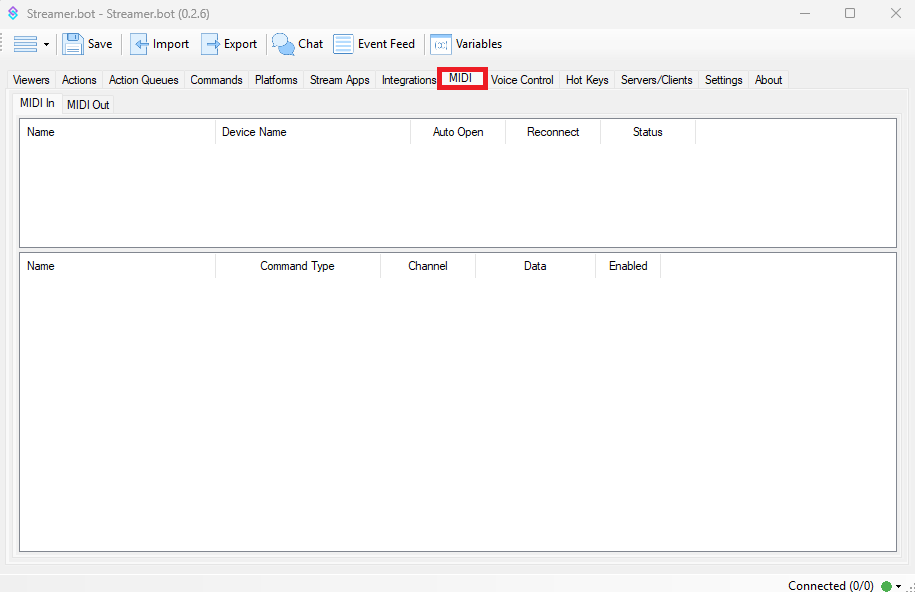Viewport: 915px width, 592px height.
Task: Click the Save floppy disk icon
Action: click(73, 44)
